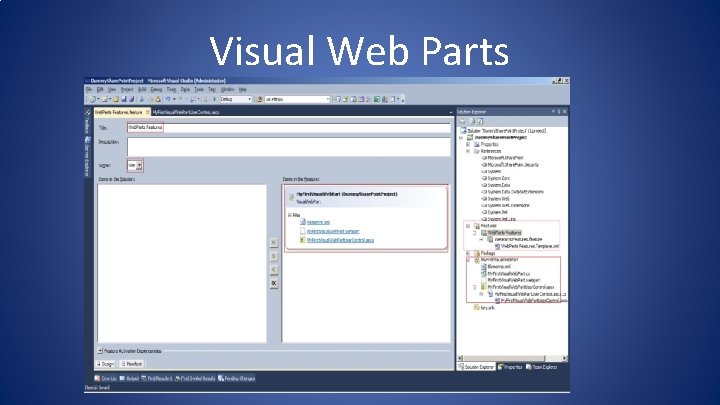The width and height of the screenshot is (720, 405).
Task: Click the Save toolbar icon
Action: click(x=124, y=99)
